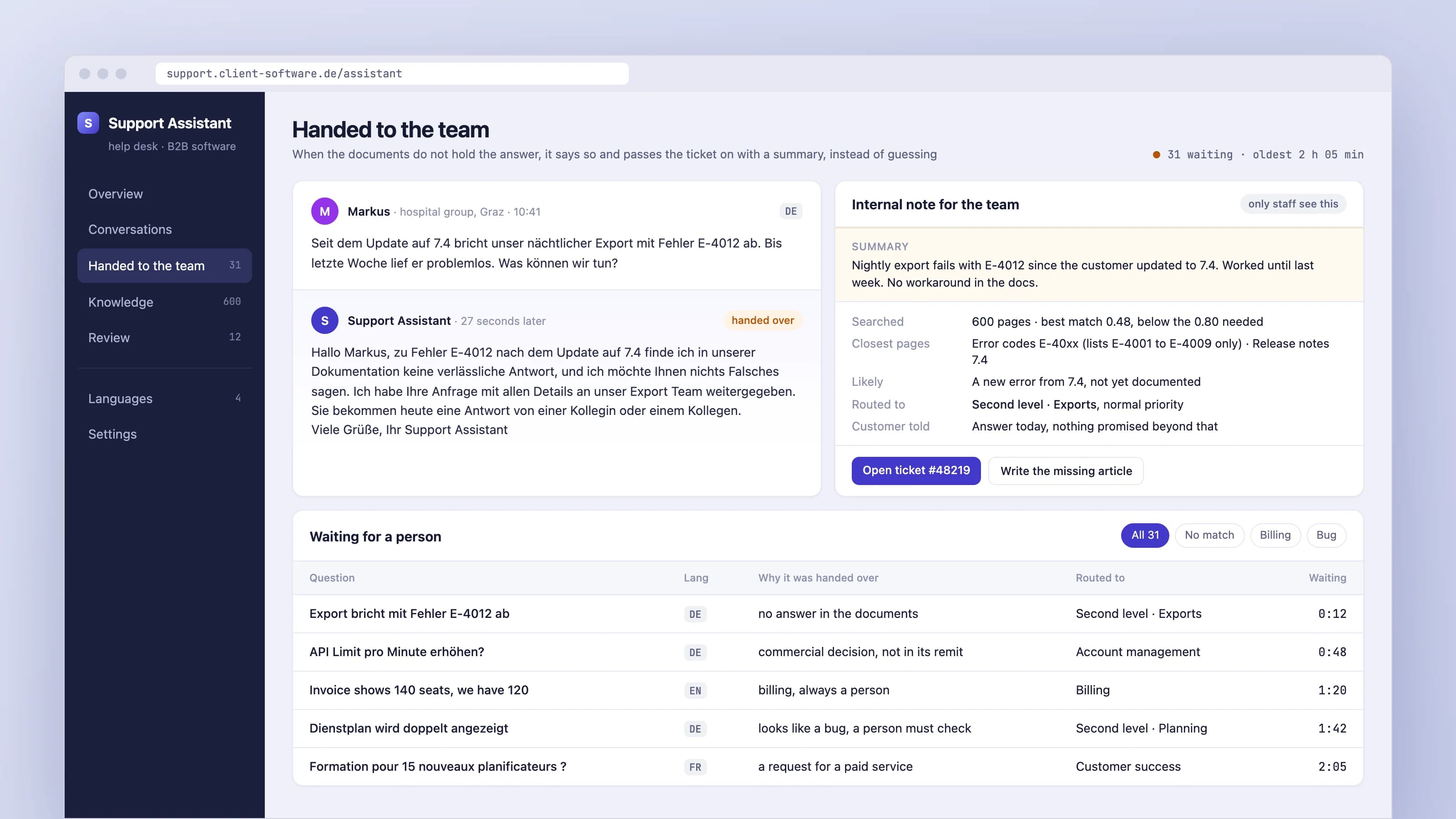Click the Customer success routing cell

coord(1127,766)
